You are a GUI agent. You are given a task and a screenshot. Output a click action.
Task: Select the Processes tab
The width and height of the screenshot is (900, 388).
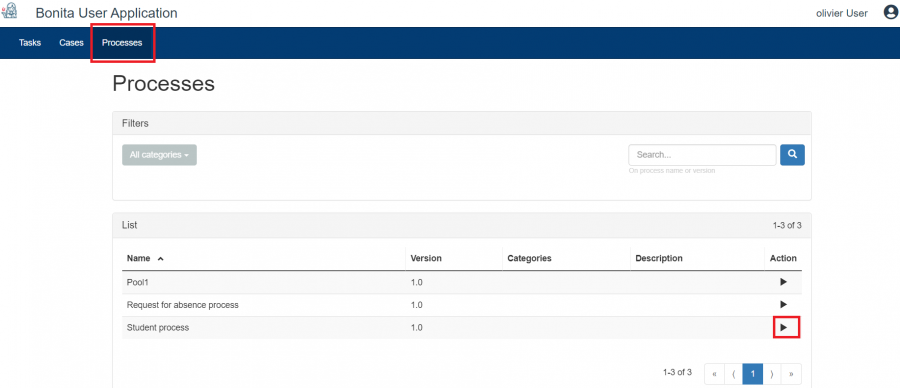pos(122,42)
